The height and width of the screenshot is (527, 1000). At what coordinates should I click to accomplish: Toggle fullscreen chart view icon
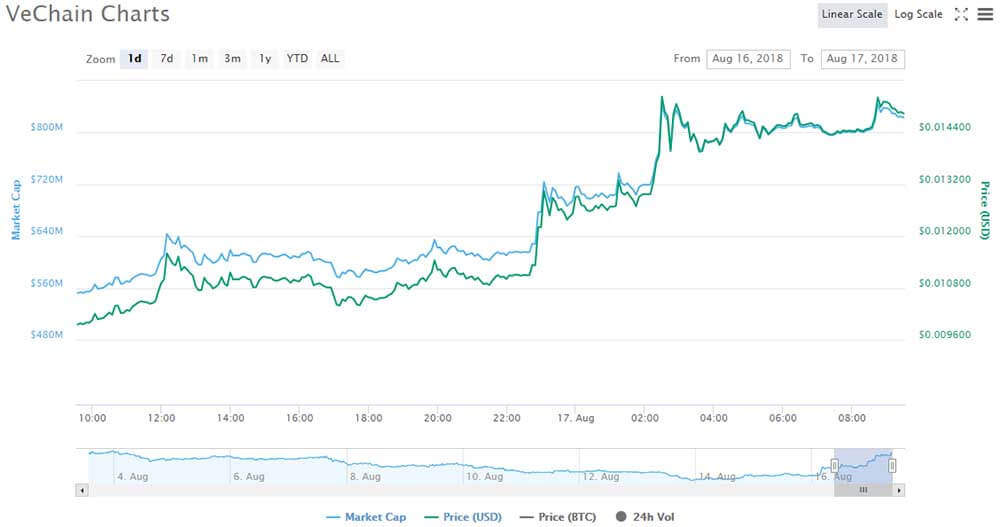coord(961,14)
